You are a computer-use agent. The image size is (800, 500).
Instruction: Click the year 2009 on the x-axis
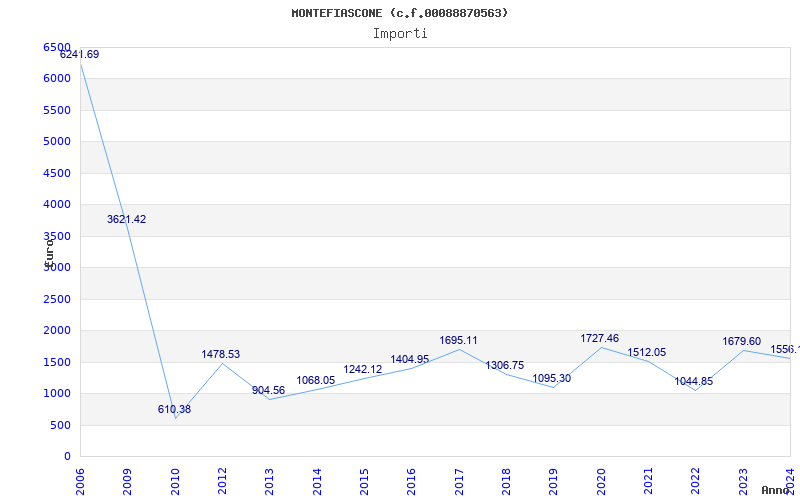128,482
